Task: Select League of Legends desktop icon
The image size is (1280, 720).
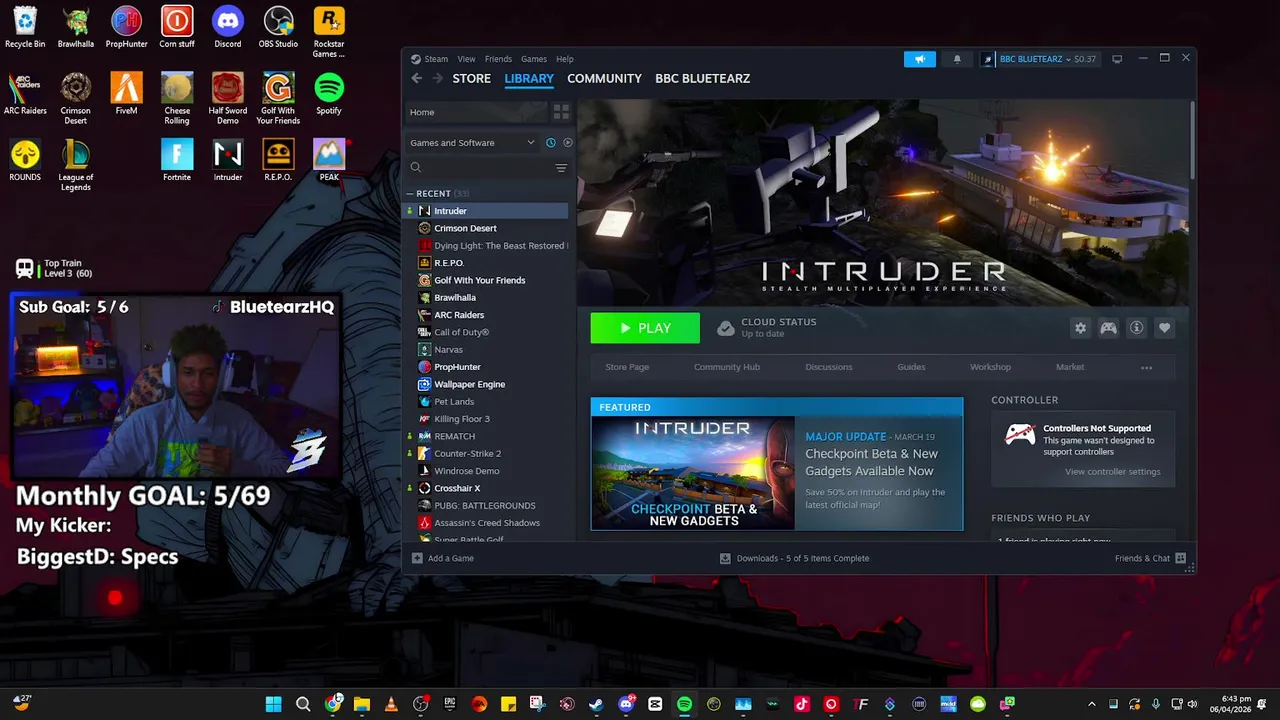Action: 75,165
